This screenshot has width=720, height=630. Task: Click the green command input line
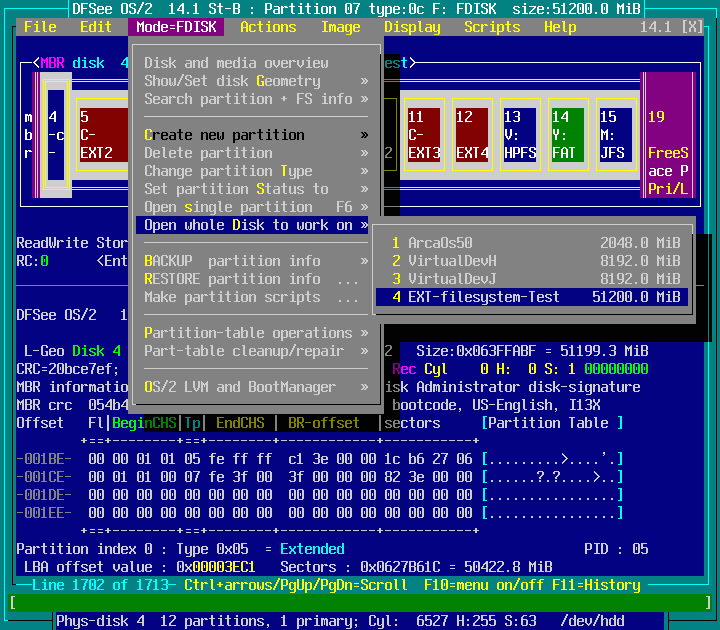click(x=358, y=603)
